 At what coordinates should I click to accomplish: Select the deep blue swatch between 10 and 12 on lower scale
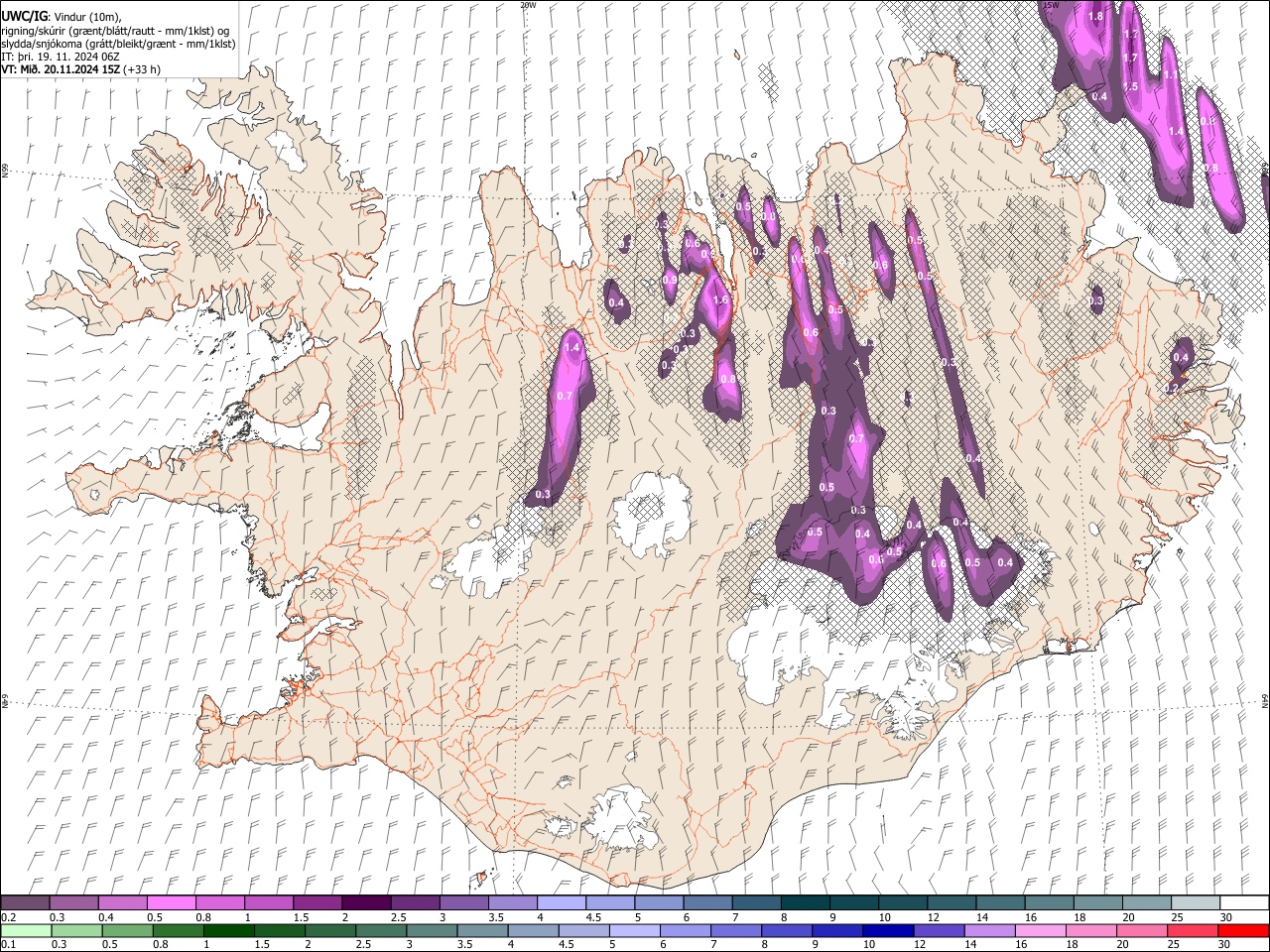point(889,931)
